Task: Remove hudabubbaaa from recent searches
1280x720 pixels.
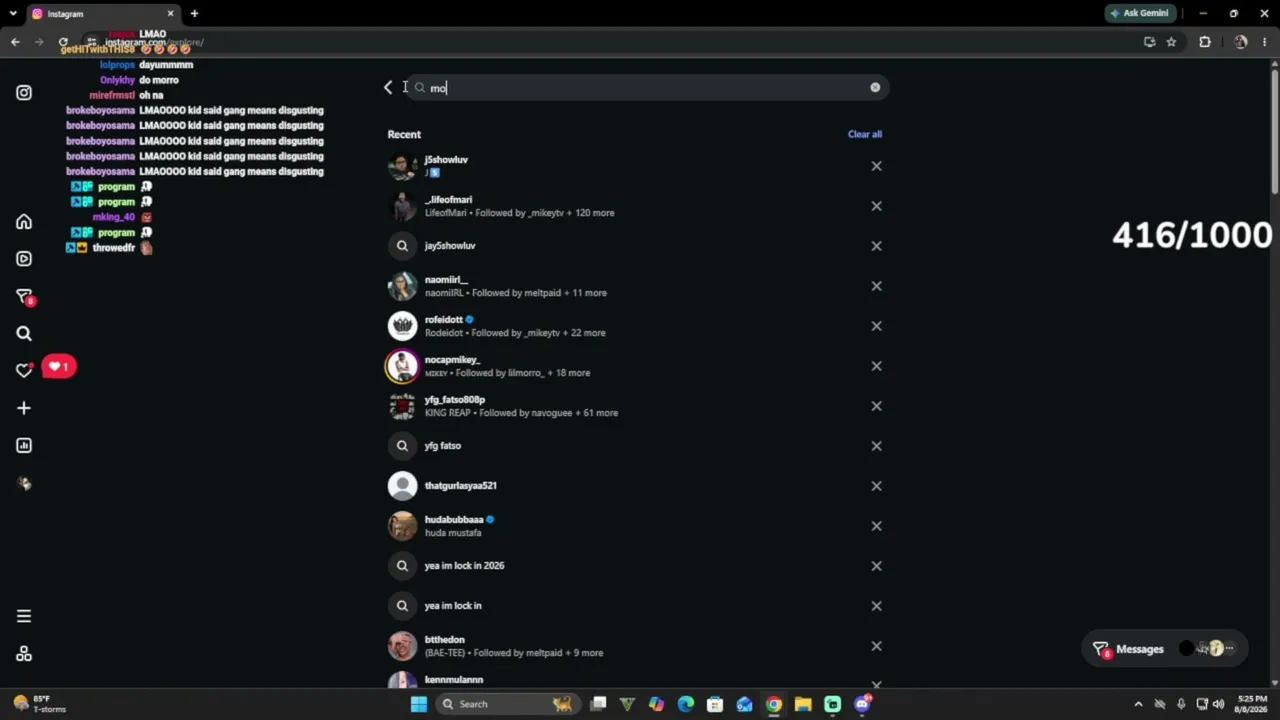Action: (877, 526)
